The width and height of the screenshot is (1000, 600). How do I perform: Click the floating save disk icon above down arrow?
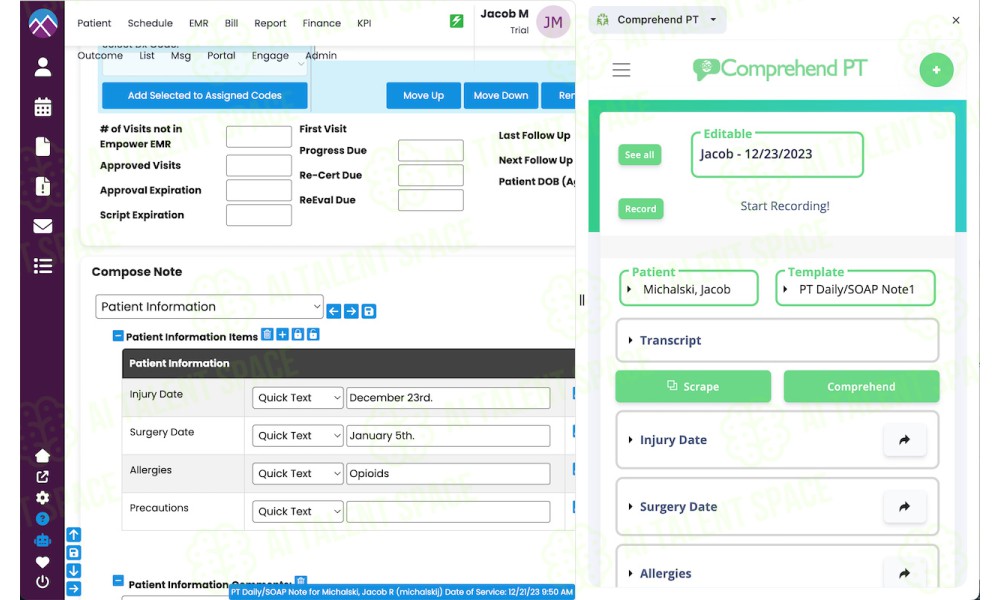[x=74, y=553]
